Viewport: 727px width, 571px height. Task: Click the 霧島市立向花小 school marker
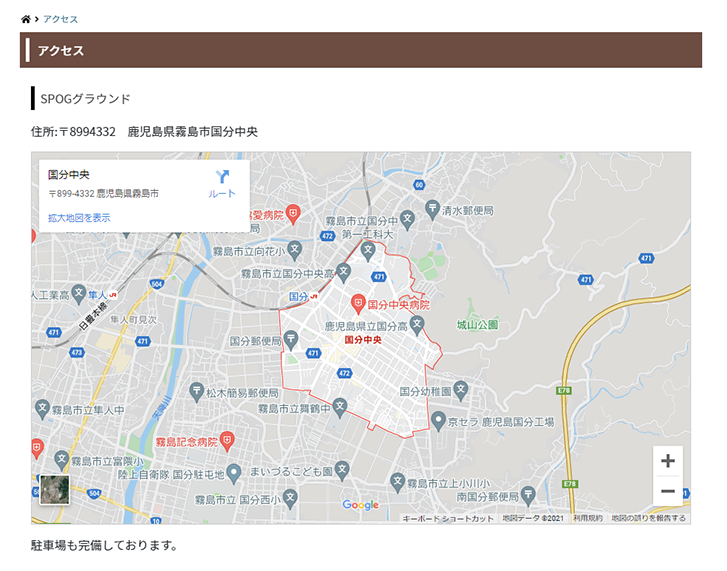click(x=294, y=250)
